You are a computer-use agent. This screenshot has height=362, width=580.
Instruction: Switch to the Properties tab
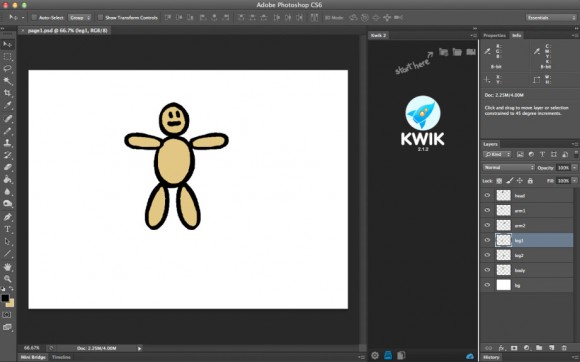coord(495,35)
